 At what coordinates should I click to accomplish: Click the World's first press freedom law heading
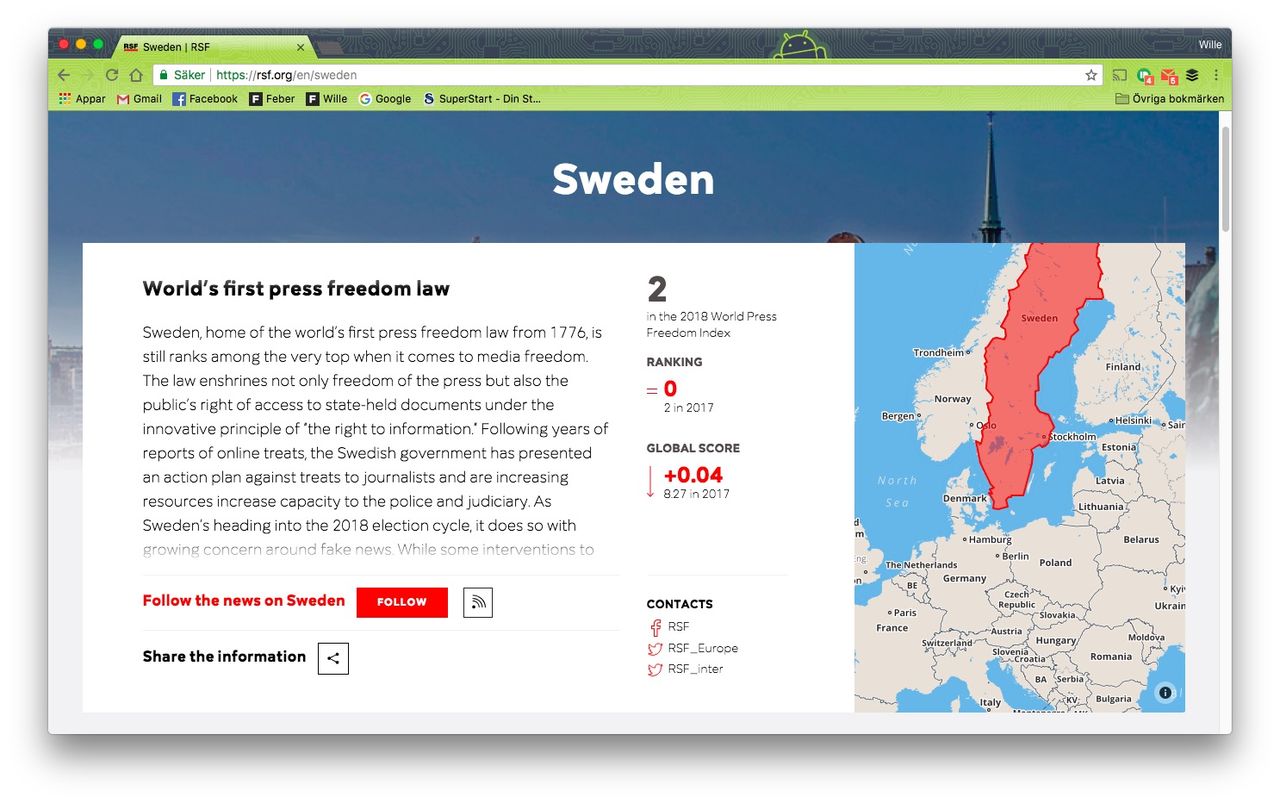(296, 289)
